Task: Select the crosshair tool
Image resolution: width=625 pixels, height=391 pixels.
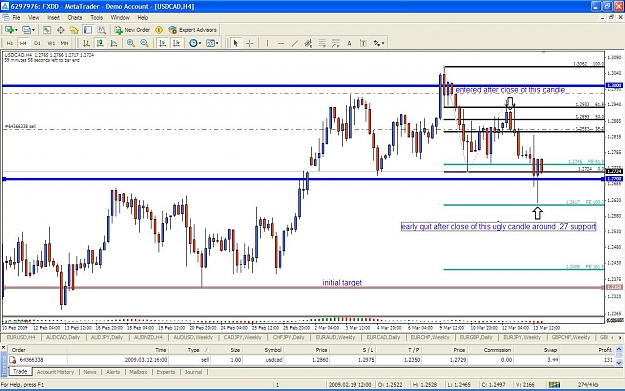Action: pyautogui.click(x=250, y=43)
